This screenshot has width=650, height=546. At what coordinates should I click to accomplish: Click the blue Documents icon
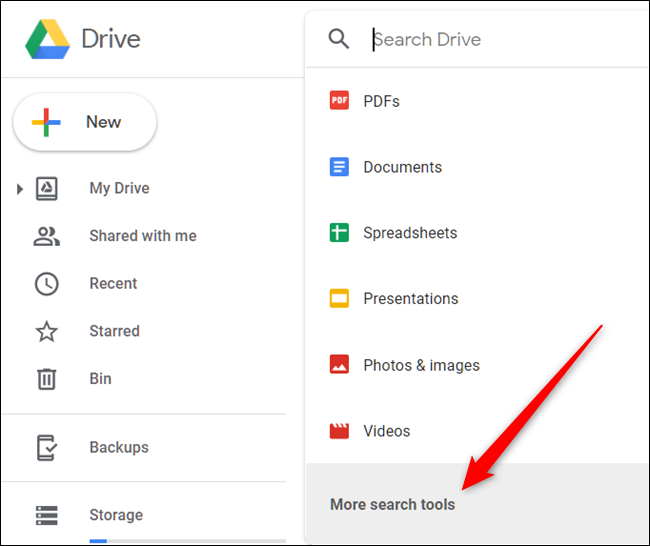[x=339, y=167]
